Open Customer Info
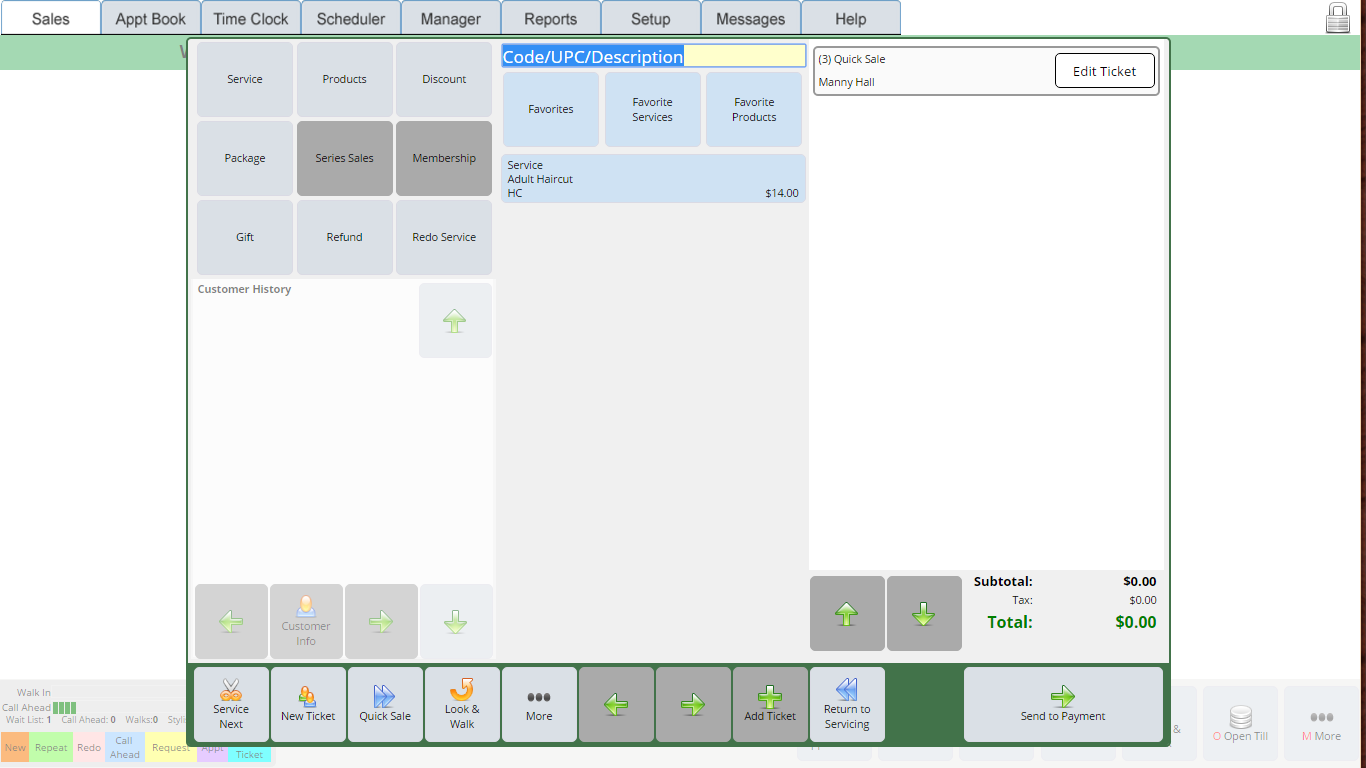Screen dimensions: 1366x768 click(x=306, y=621)
